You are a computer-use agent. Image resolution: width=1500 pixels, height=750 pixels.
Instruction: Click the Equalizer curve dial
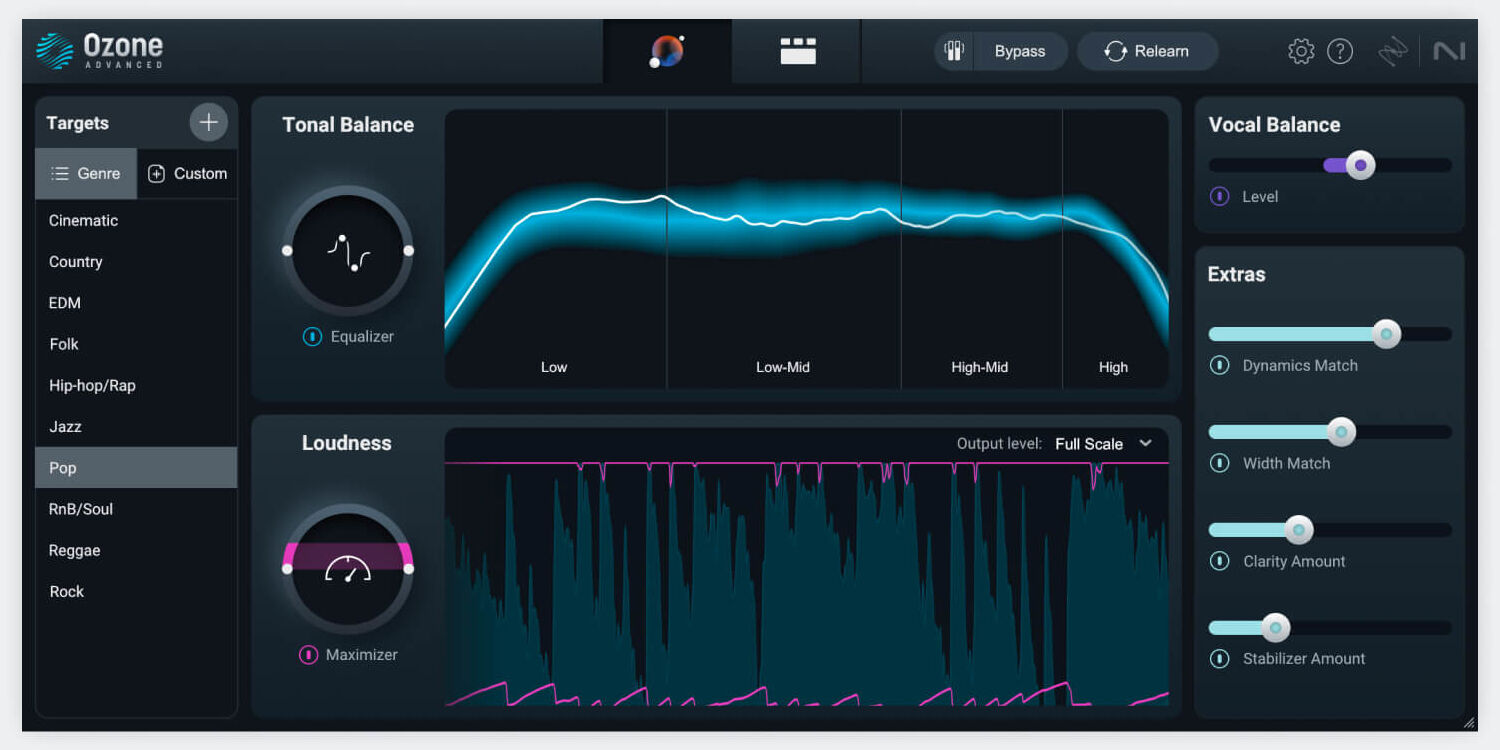tap(348, 251)
